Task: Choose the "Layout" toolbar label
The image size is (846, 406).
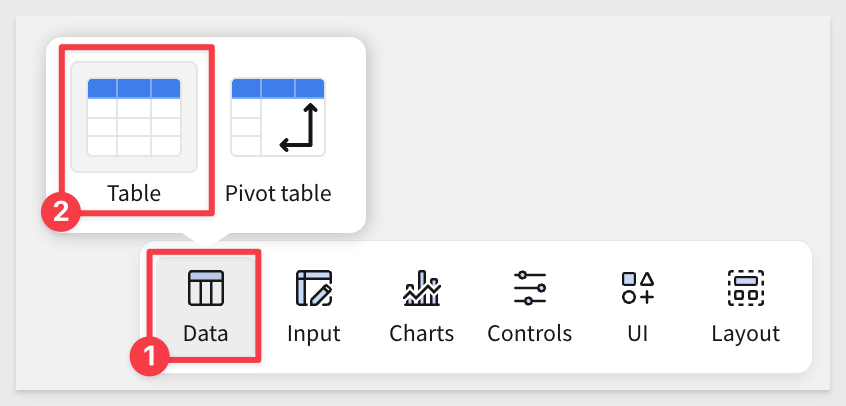Action: coord(745,333)
